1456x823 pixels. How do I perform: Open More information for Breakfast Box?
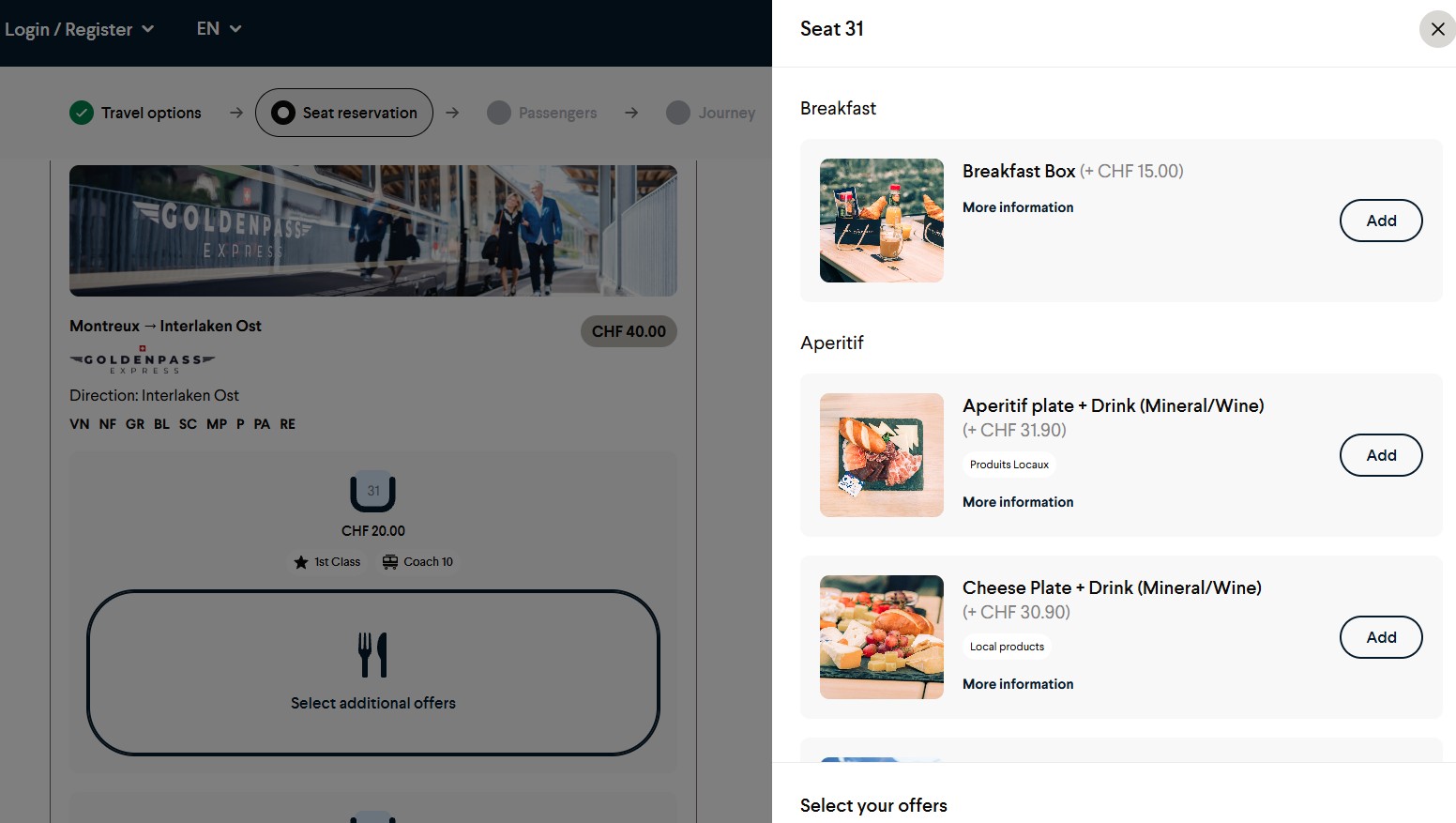[1018, 207]
